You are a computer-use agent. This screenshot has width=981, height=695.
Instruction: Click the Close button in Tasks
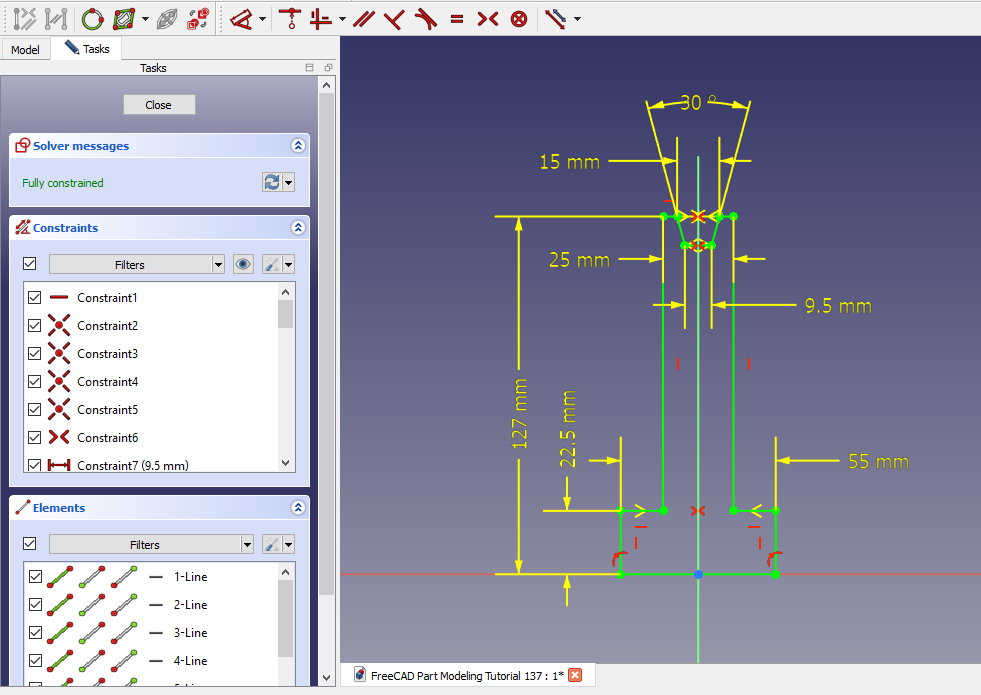(x=159, y=105)
